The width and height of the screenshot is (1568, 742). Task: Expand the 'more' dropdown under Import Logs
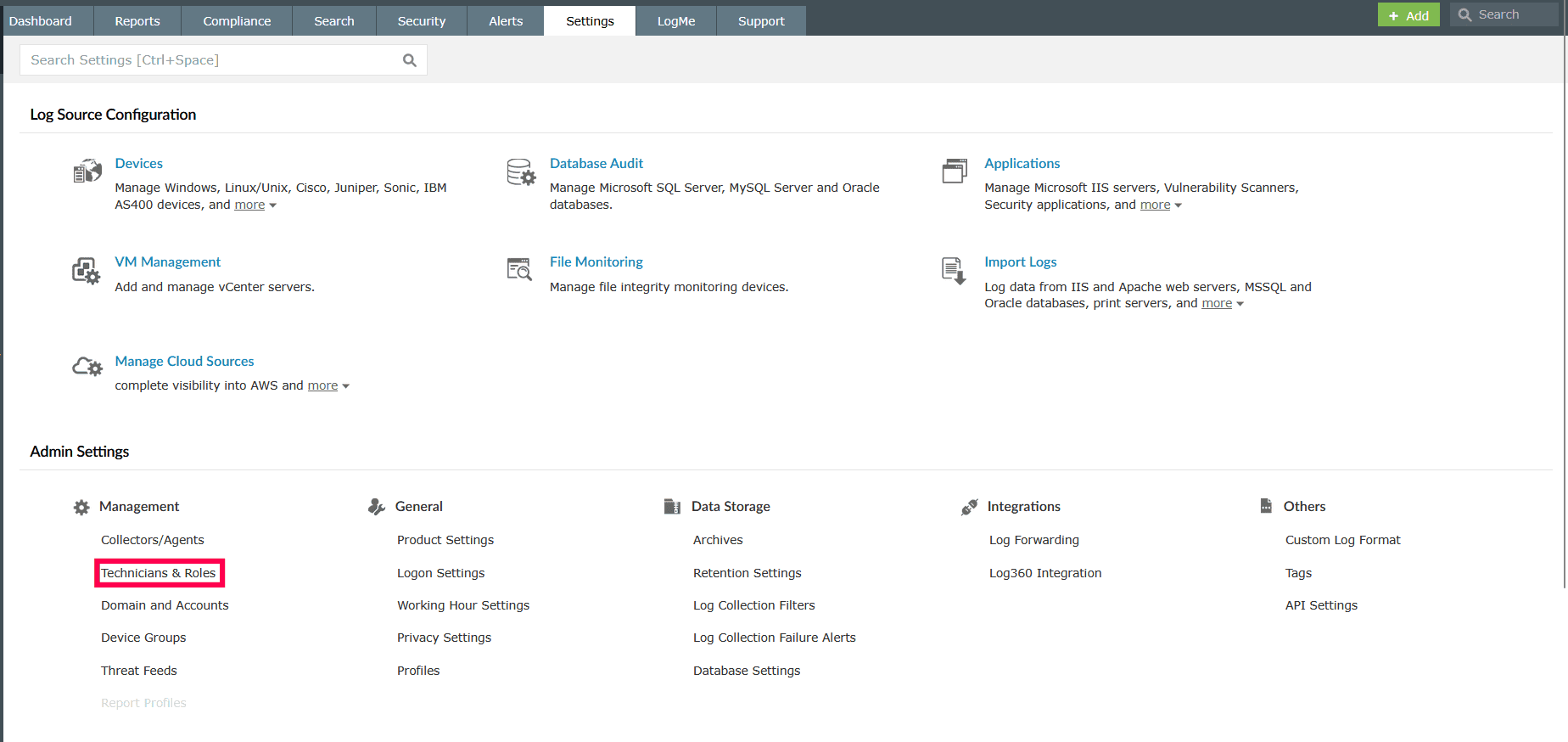[x=1223, y=303]
